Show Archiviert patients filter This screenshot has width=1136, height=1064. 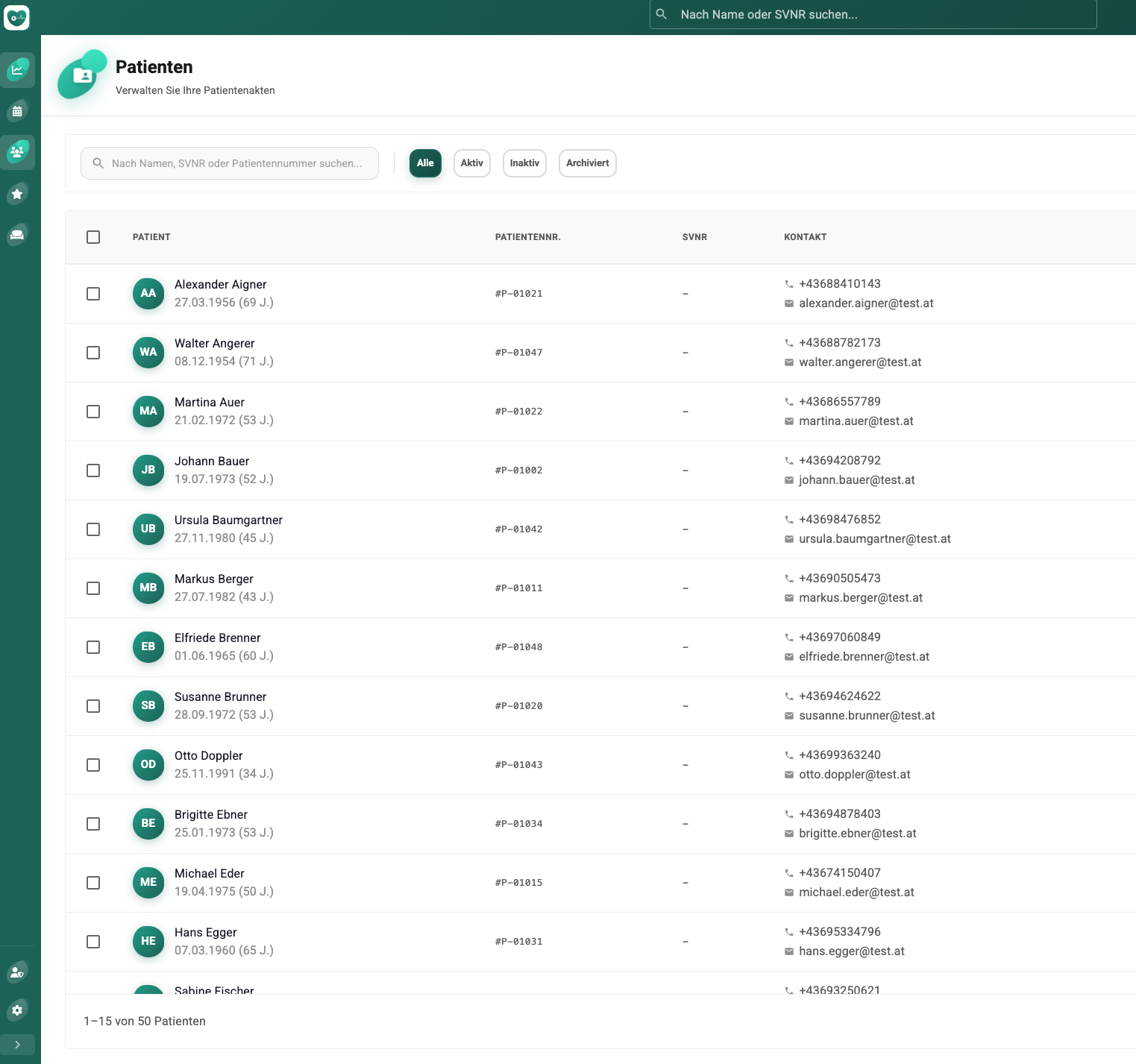click(587, 163)
